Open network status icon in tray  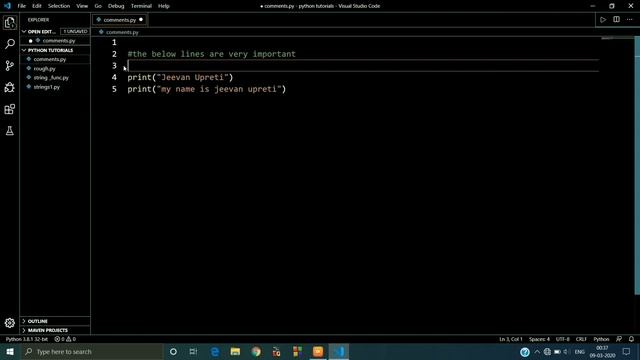click(x=547, y=351)
